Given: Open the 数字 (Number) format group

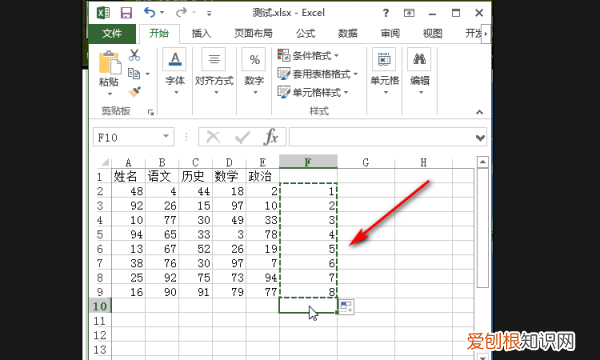Looking at the screenshot, I should pyautogui.click(x=254, y=71).
